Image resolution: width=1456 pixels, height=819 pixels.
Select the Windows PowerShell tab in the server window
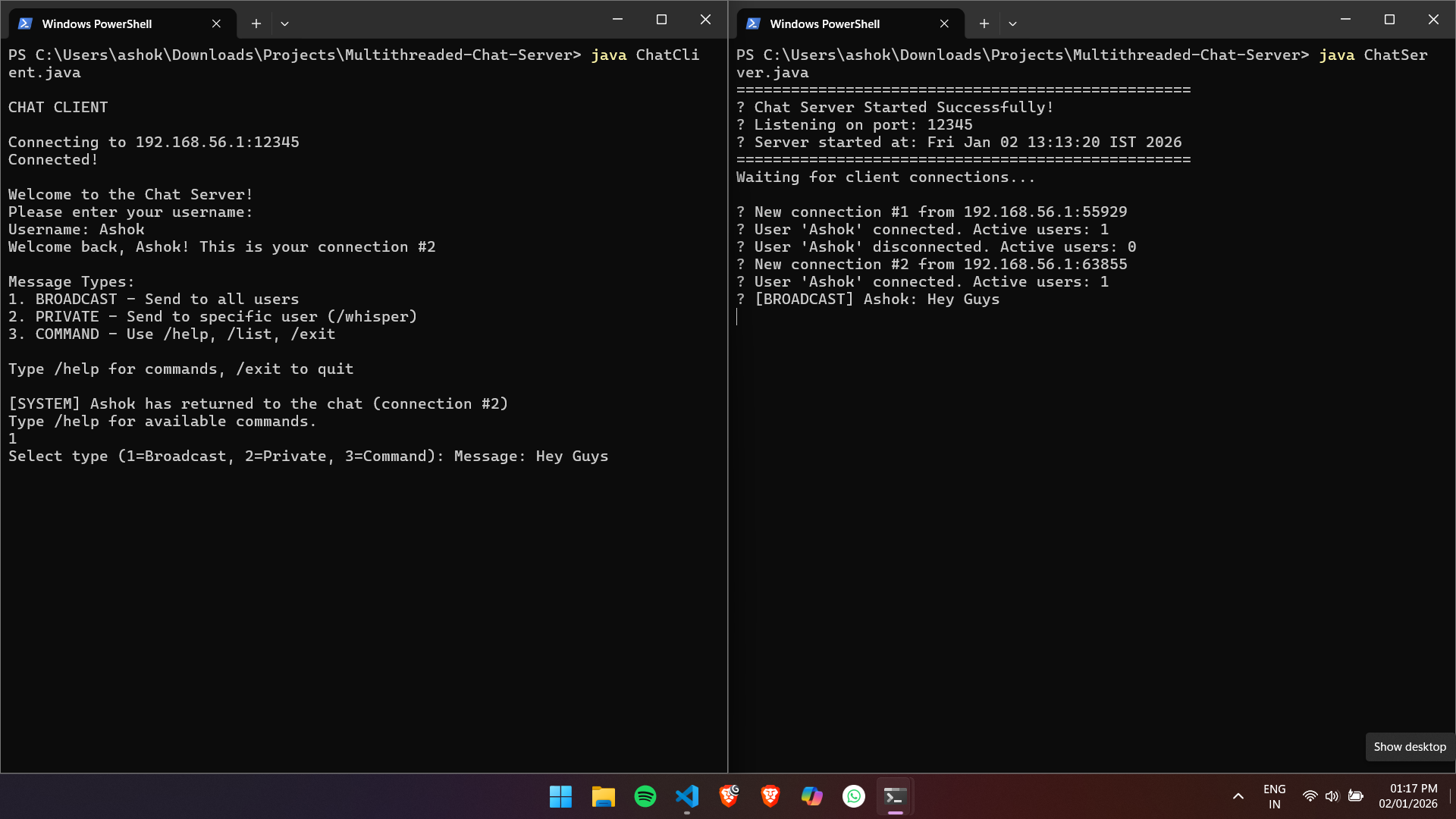[834, 24]
